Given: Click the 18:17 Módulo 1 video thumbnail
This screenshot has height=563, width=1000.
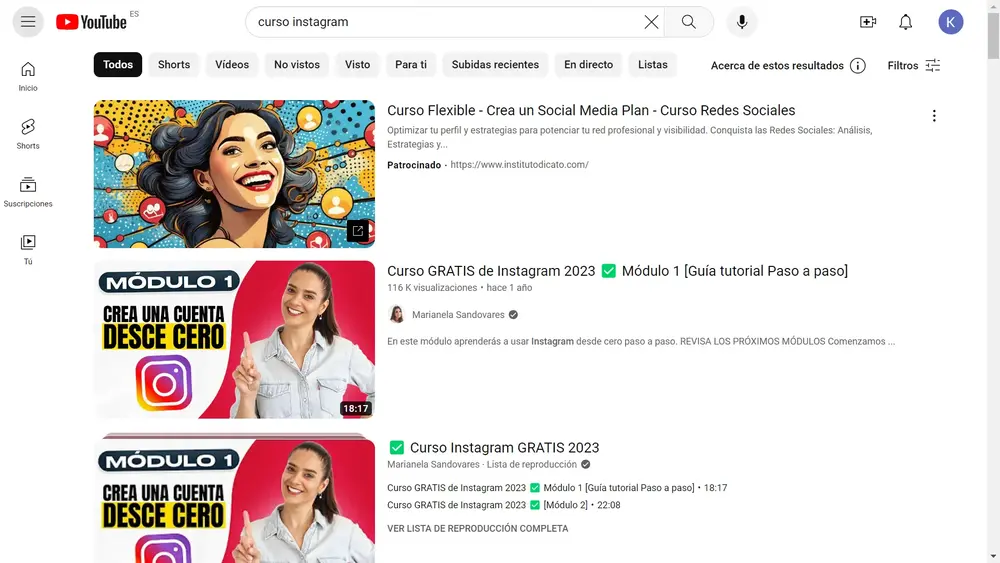Looking at the screenshot, I should tap(234, 339).
